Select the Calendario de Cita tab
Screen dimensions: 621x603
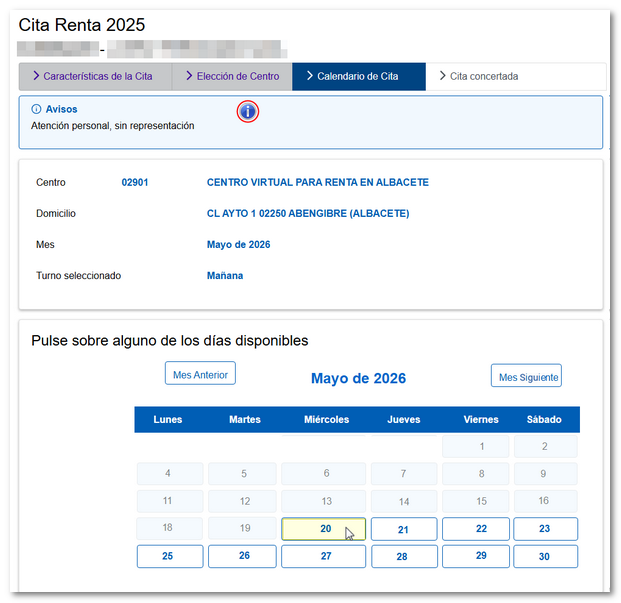(x=358, y=76)
